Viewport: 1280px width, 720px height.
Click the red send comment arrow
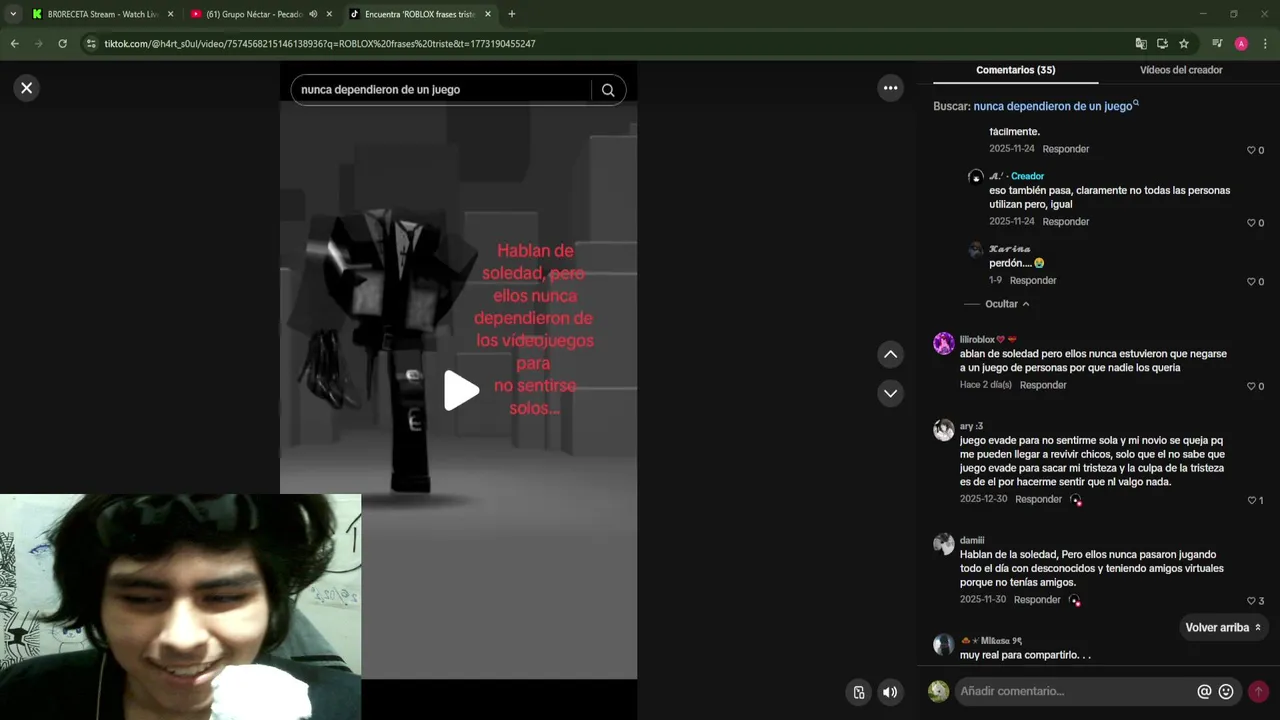1258,691
